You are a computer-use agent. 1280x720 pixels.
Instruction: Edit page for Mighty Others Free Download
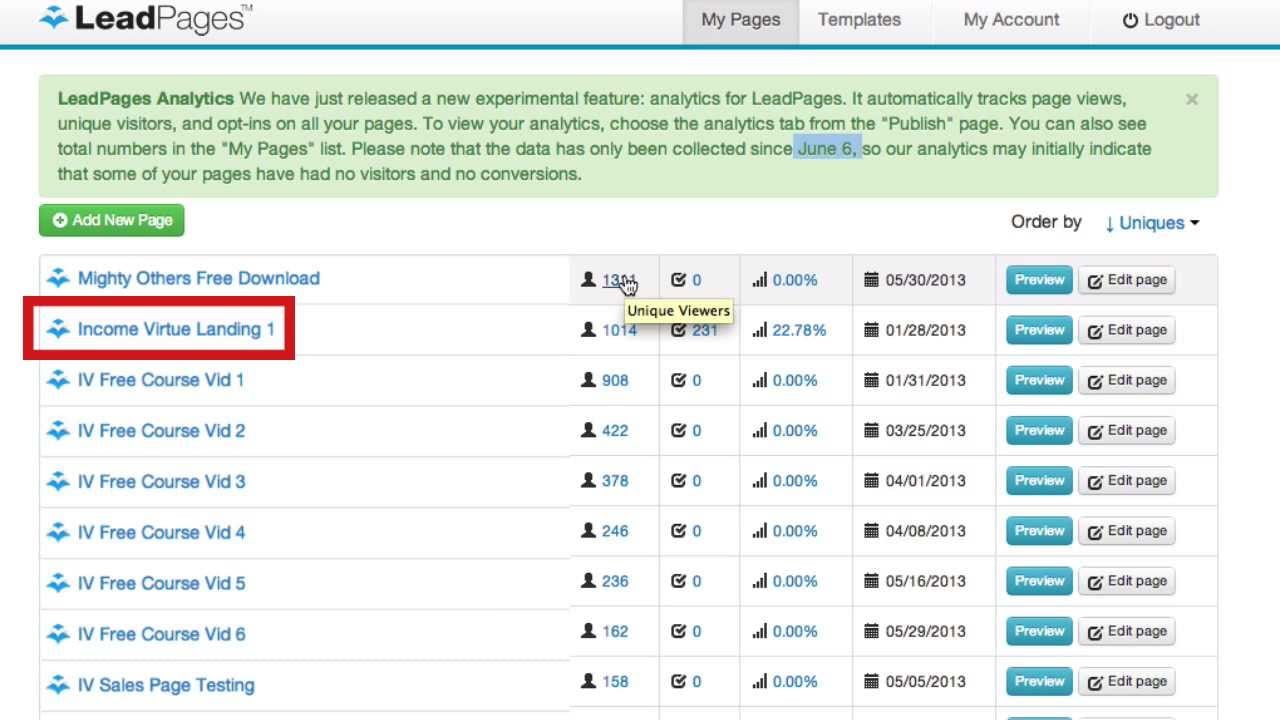tap(1126, 280)
